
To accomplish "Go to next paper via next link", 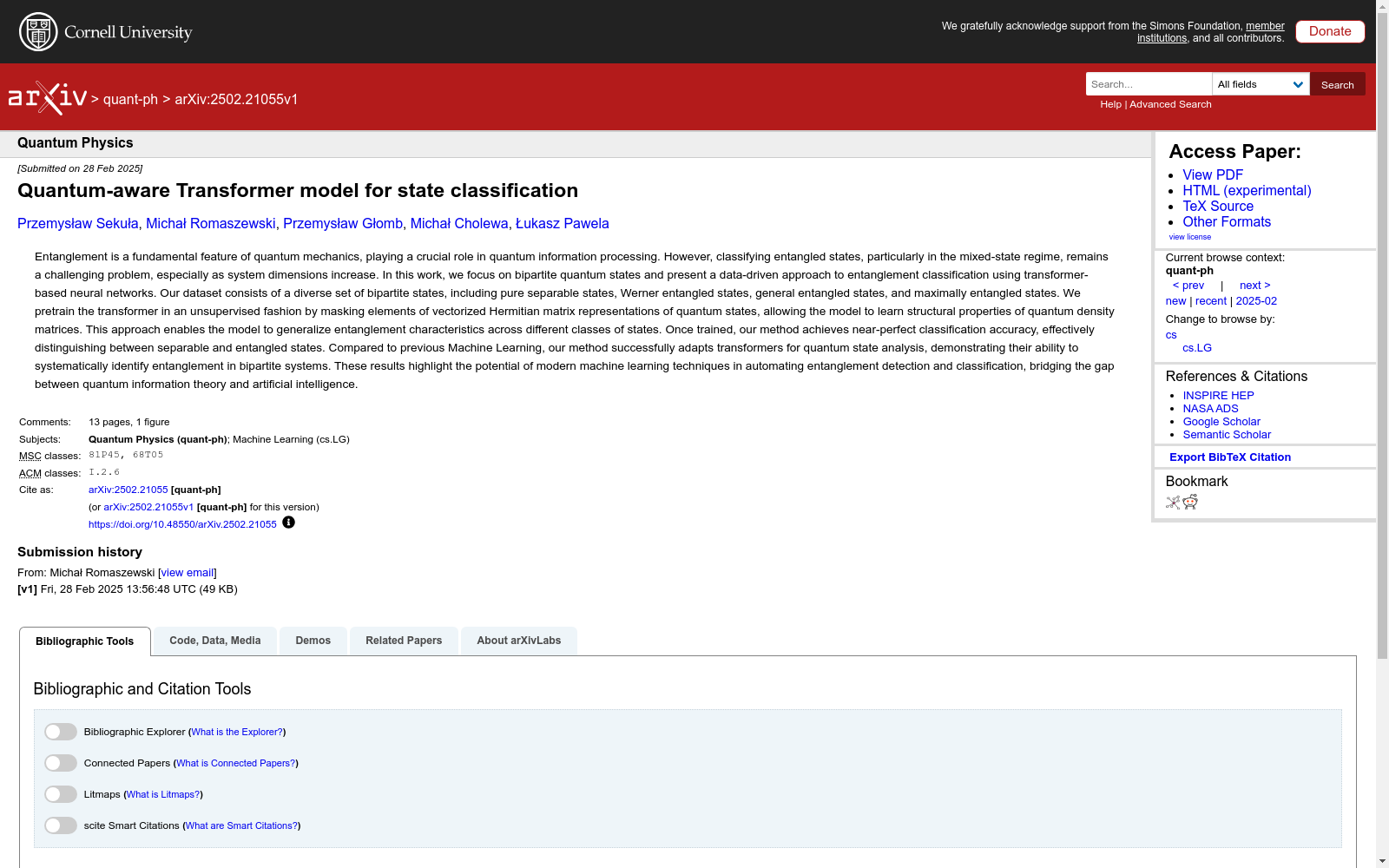I will point(1255,286).
